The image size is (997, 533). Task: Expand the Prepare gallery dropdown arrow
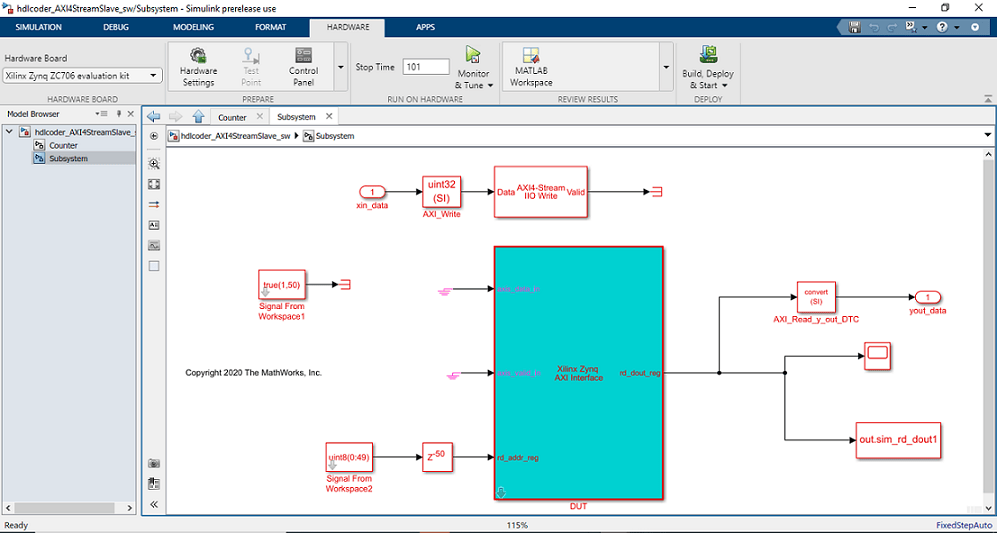(340, 67)
